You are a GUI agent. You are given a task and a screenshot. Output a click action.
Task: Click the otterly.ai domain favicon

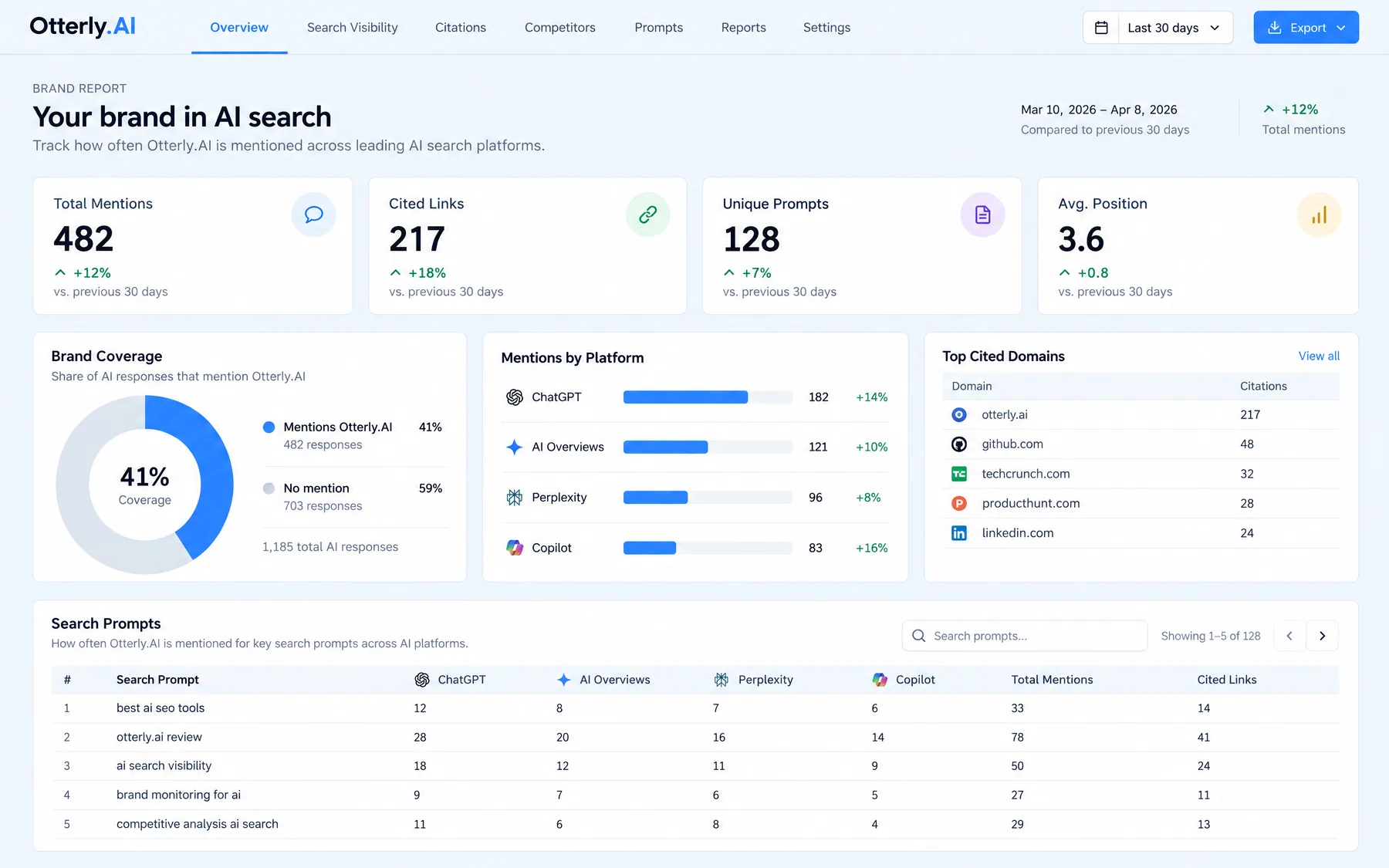click(959, 415)
